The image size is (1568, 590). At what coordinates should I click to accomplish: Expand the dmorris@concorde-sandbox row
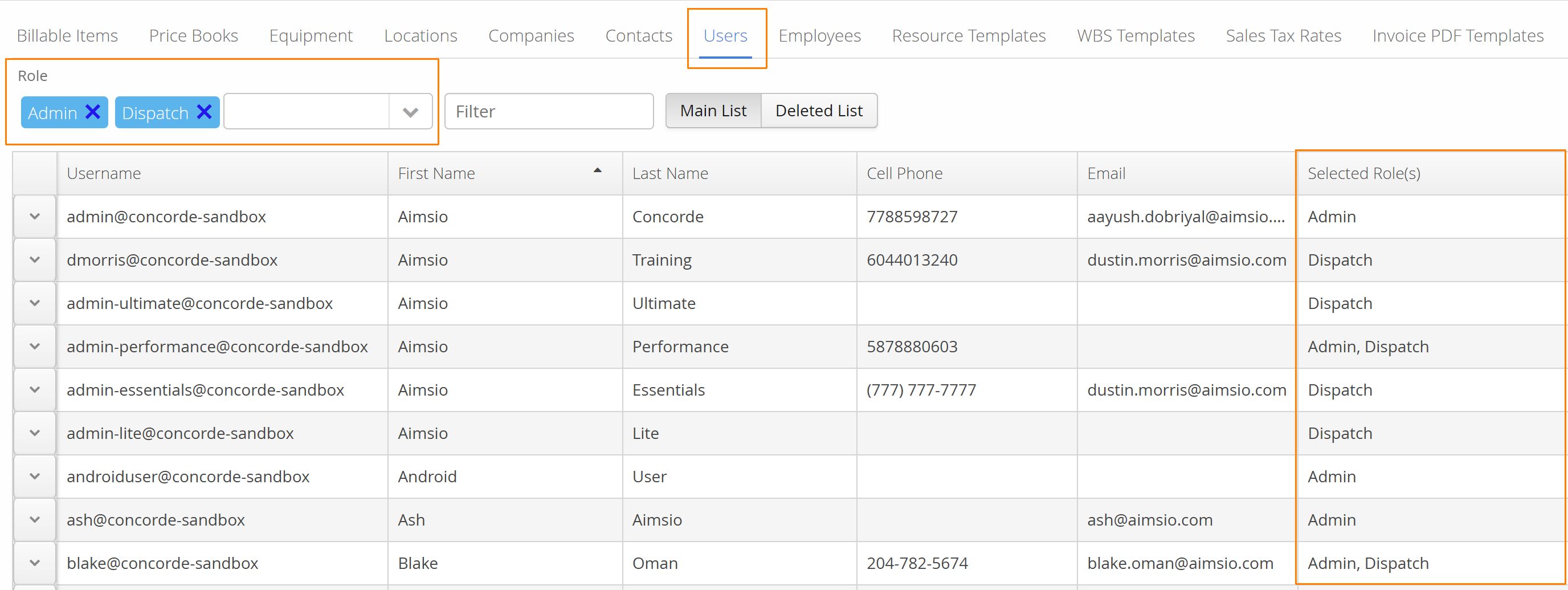tap(35, 260)
